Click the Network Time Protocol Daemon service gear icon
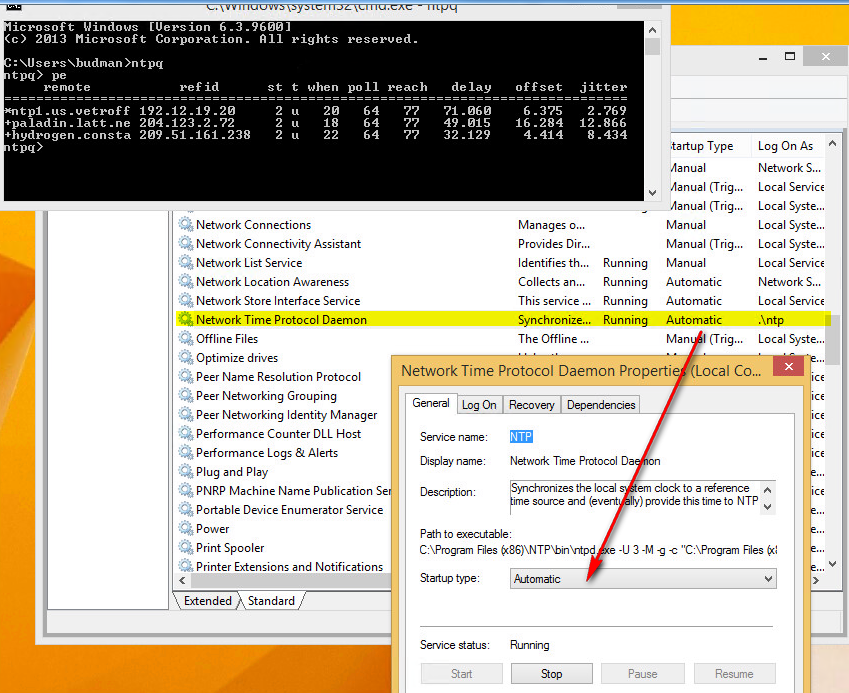849x693 pixels. point(186,319)
